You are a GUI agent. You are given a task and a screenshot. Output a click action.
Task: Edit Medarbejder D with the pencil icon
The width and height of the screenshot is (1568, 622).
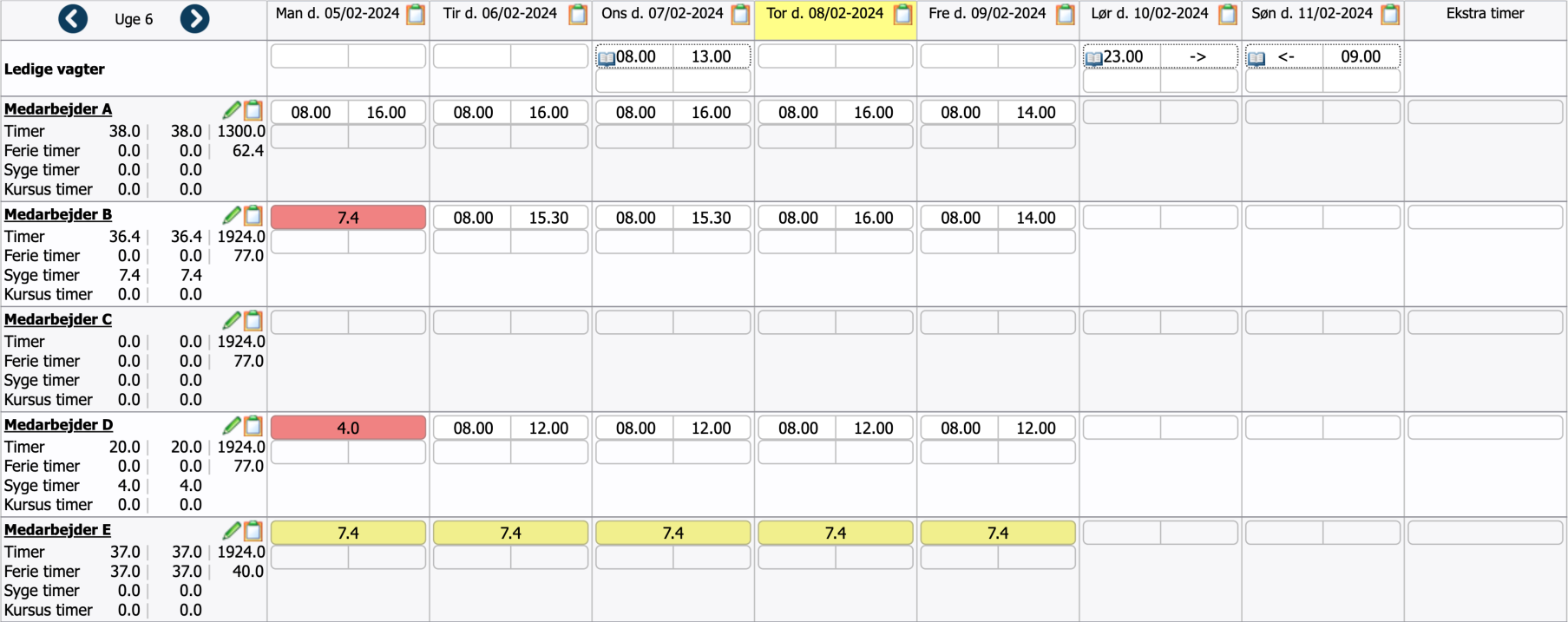click(232, 425)
